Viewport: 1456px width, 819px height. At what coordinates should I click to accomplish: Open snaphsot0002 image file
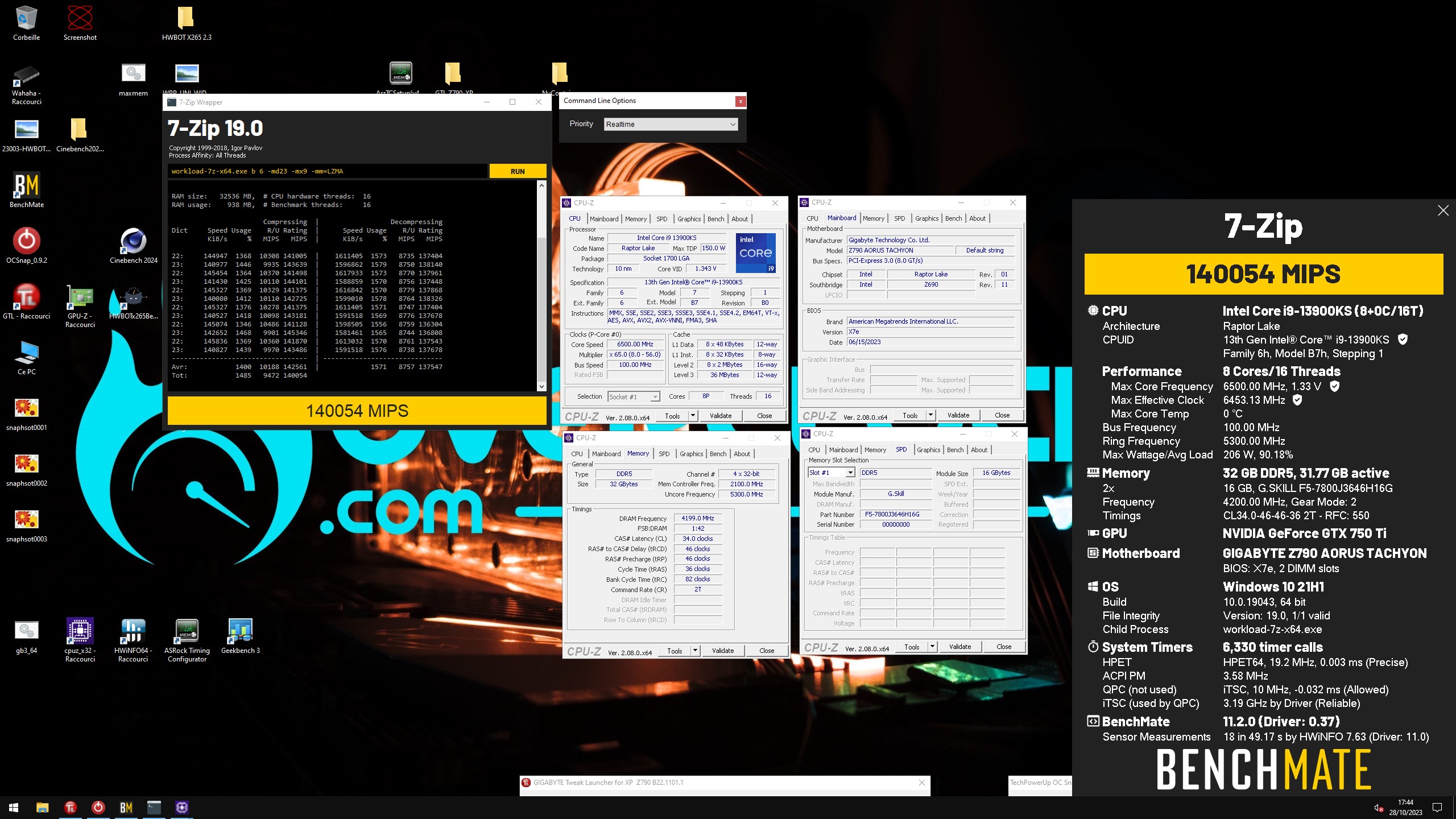coord(26,470)
